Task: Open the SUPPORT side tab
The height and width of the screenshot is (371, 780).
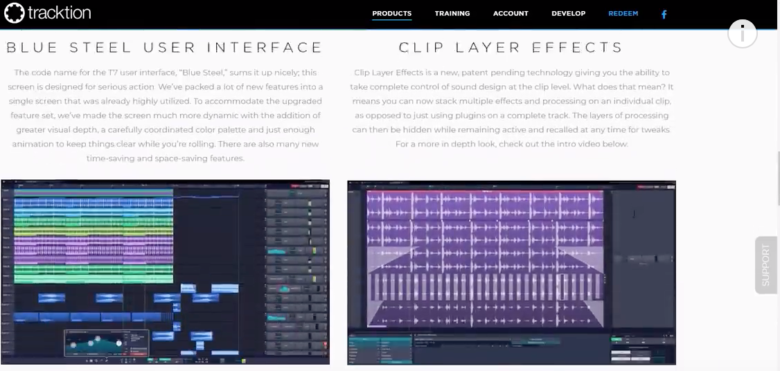Action: [x=766, y=265]
